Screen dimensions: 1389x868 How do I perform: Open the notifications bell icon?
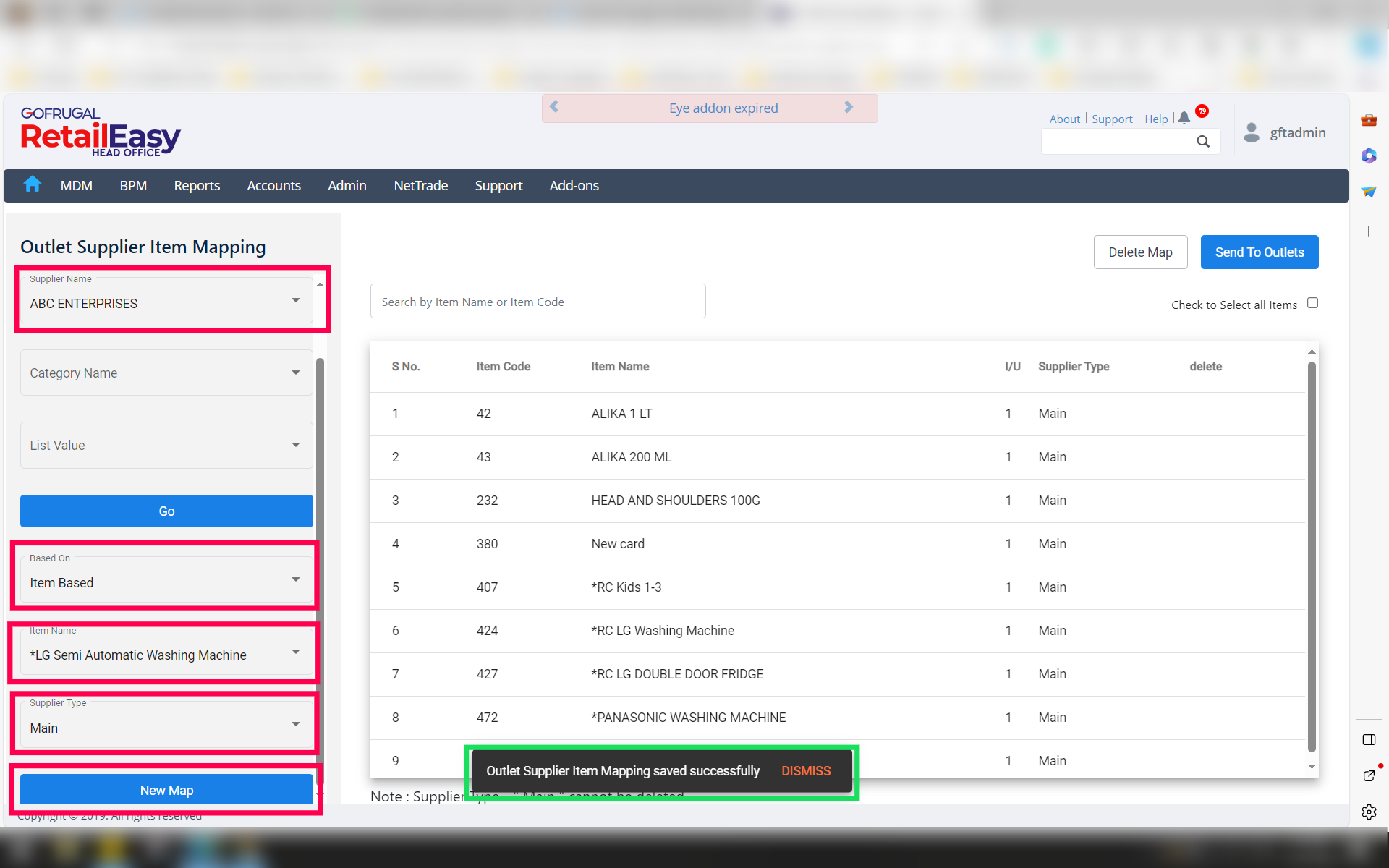(1184, 118)
